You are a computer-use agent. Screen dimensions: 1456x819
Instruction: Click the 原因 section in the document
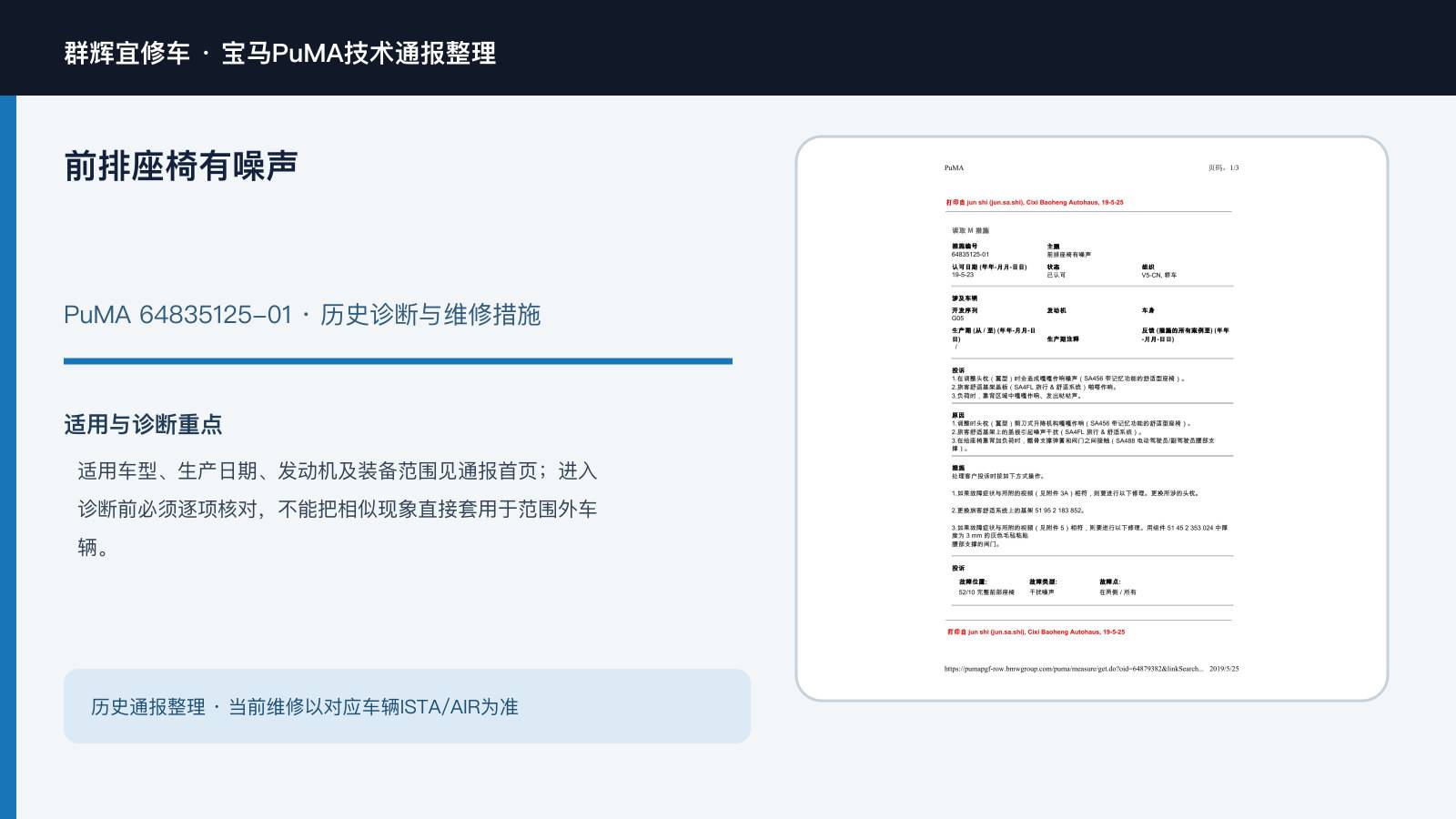click(x=1083, y=432)
